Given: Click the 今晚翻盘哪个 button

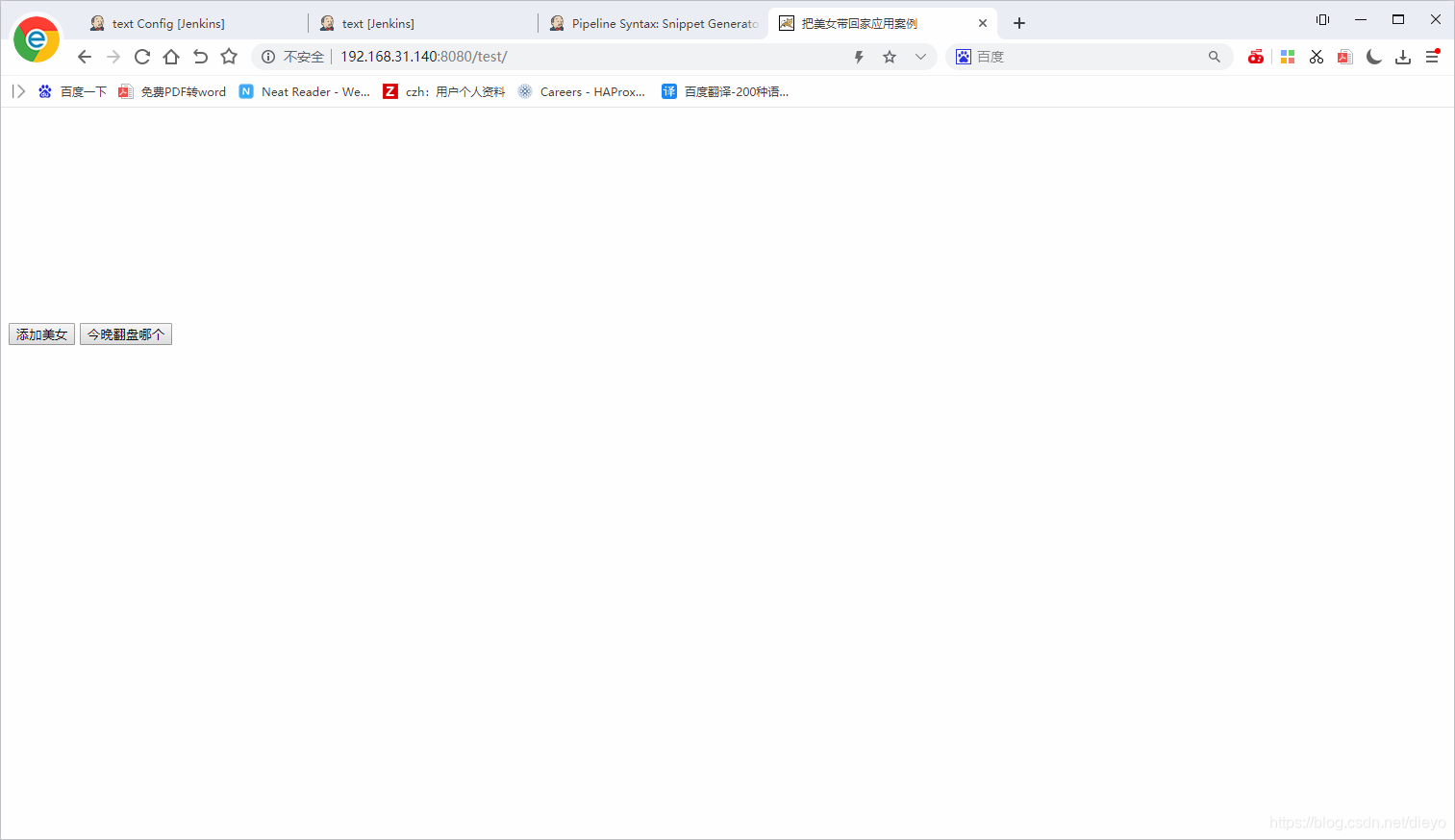Looking at the screenshot, I should point(126,334).
